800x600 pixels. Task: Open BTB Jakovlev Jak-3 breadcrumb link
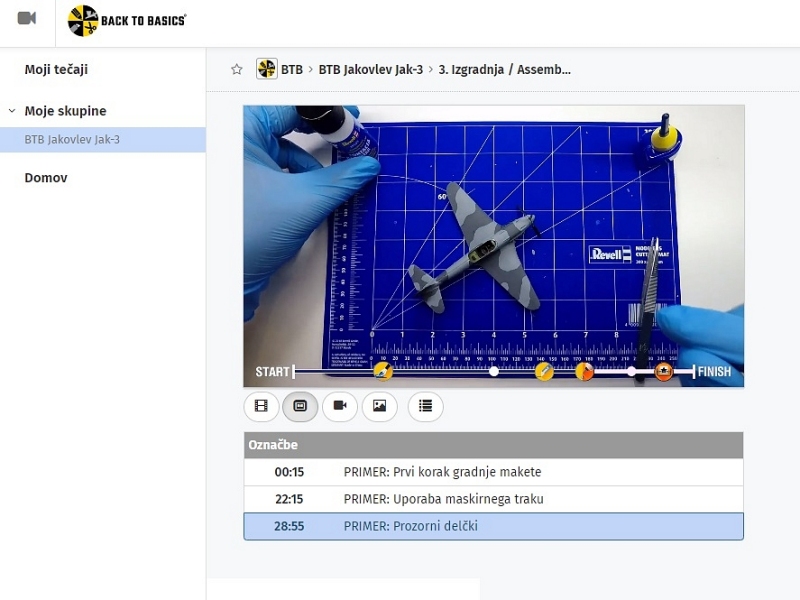pyautogui.click(x=371, y=70)
